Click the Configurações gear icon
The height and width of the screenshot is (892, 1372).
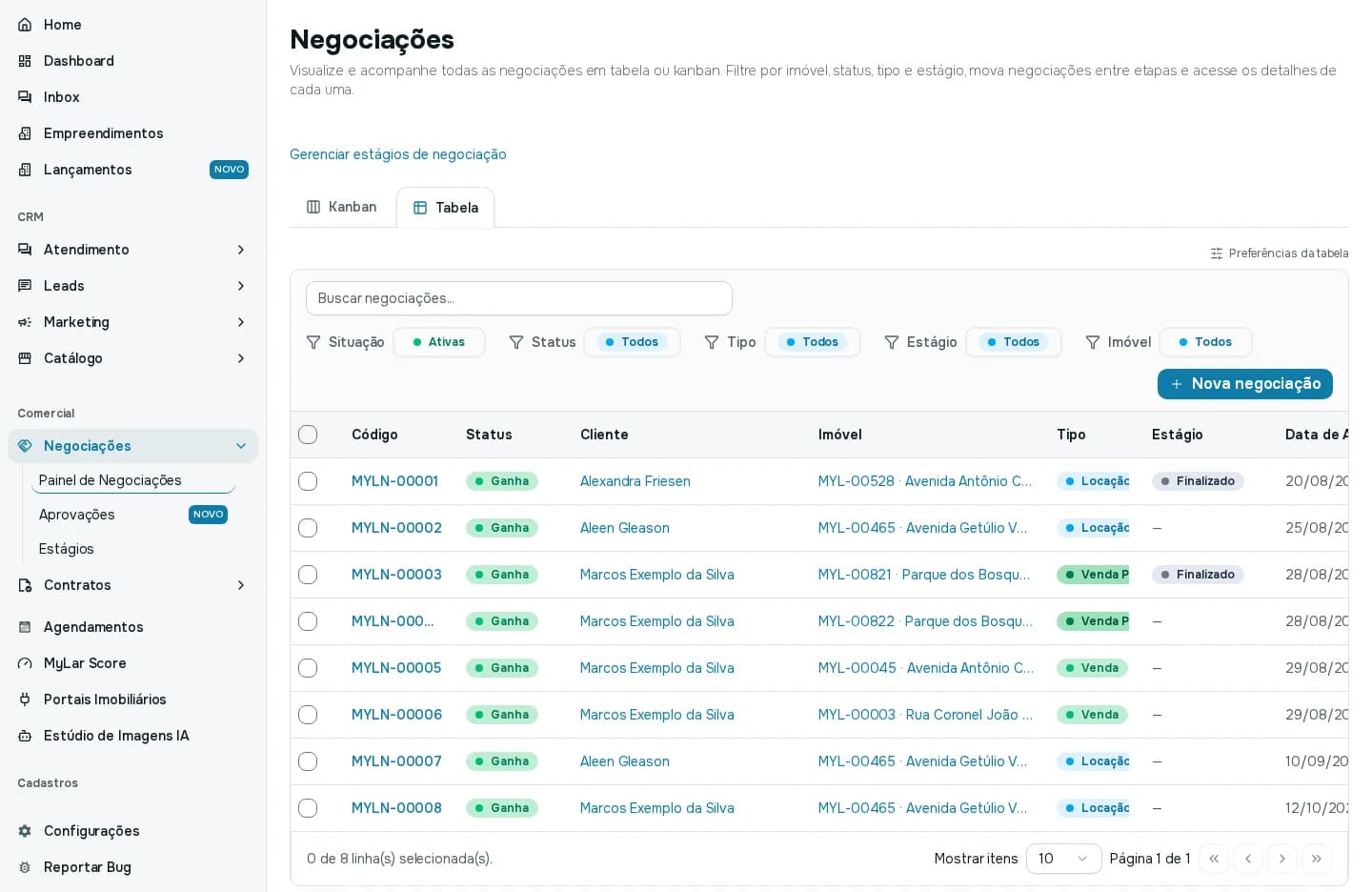[25, 831]
